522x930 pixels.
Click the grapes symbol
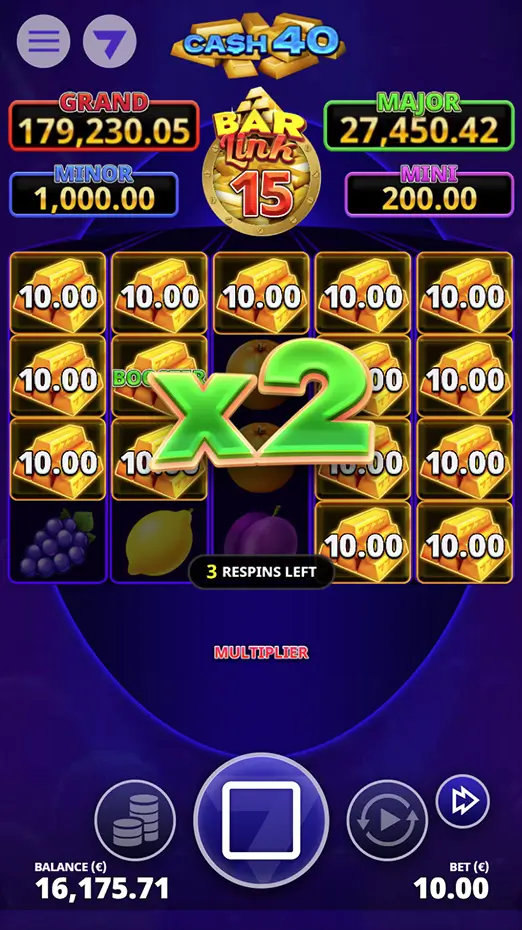pyautogui.click(x=58, y=542)
